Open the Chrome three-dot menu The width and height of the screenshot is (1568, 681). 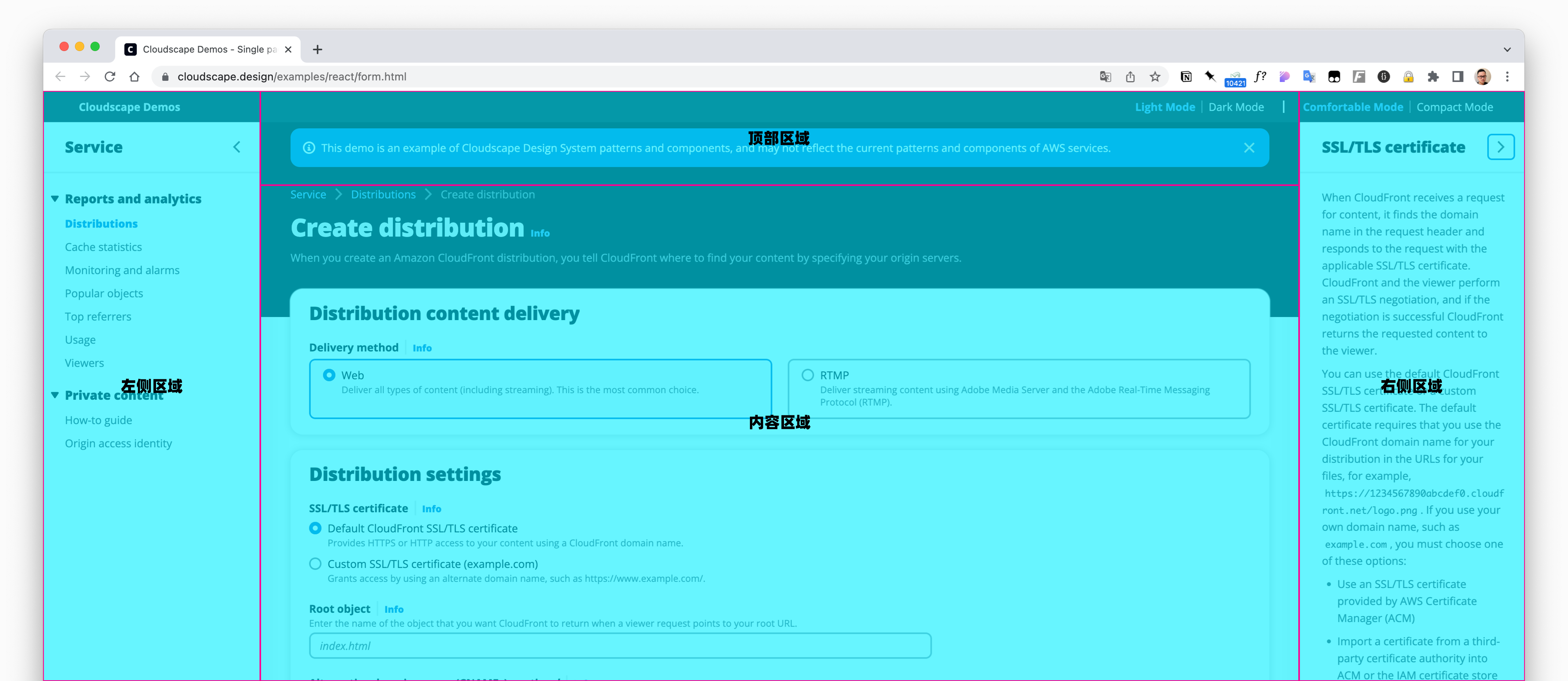tap(1507, 76)
